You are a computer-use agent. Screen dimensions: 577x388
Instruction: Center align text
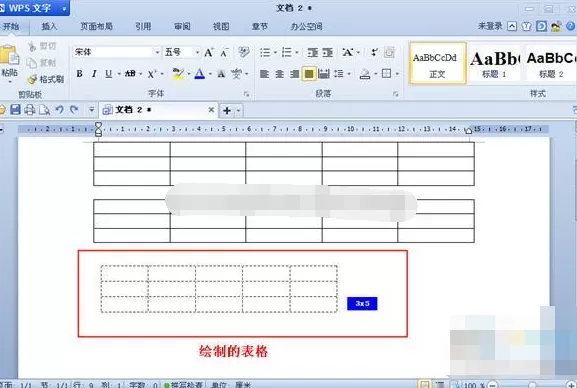point(279,74)
